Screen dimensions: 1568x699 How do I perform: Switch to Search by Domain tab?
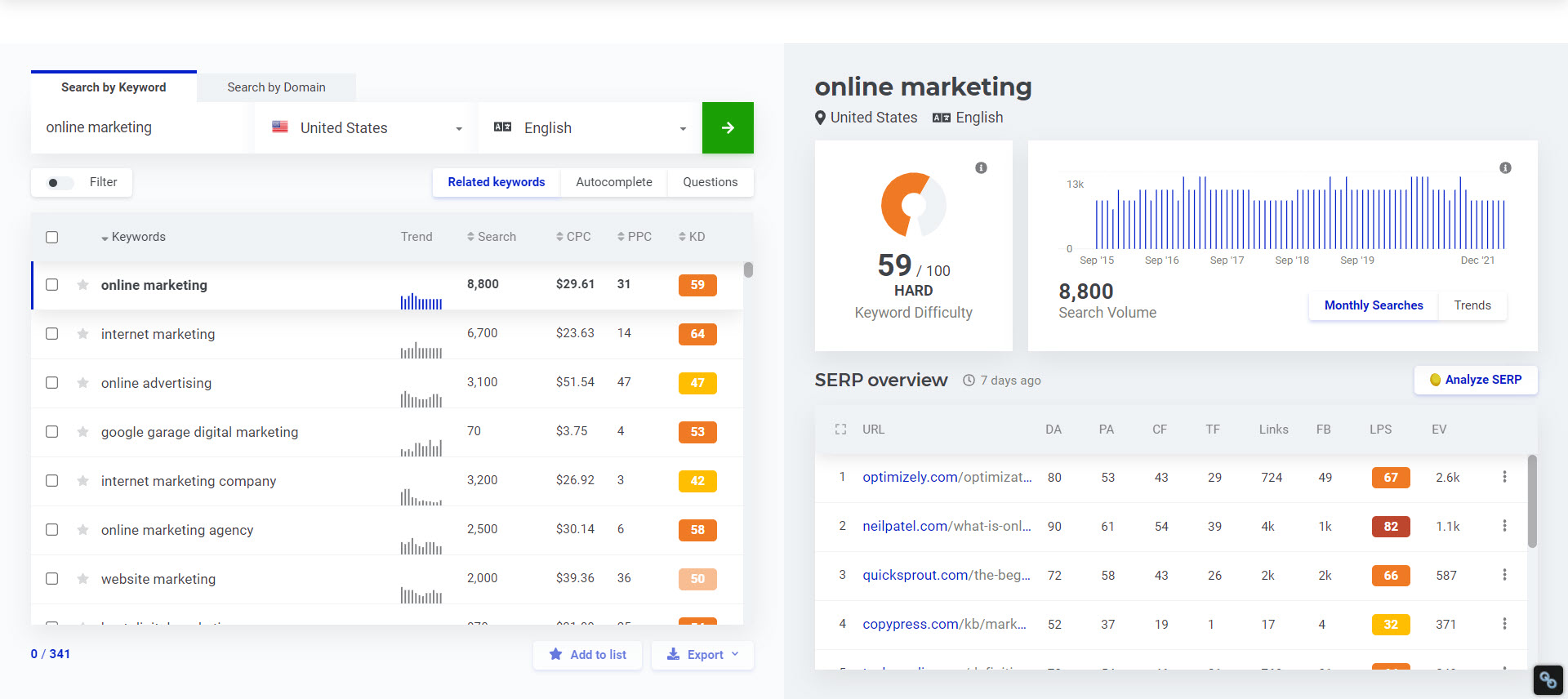point(276,87)
